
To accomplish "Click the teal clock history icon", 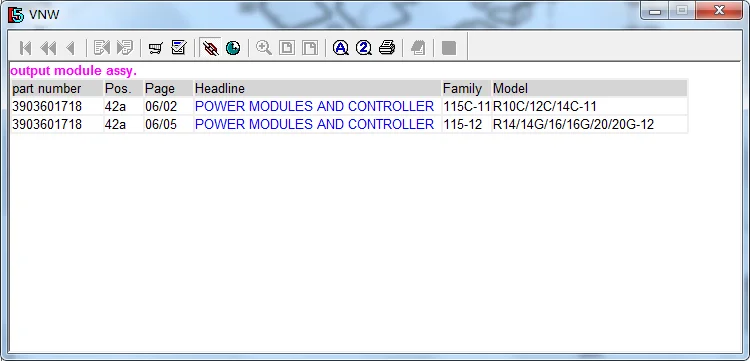I will [233, 48].
